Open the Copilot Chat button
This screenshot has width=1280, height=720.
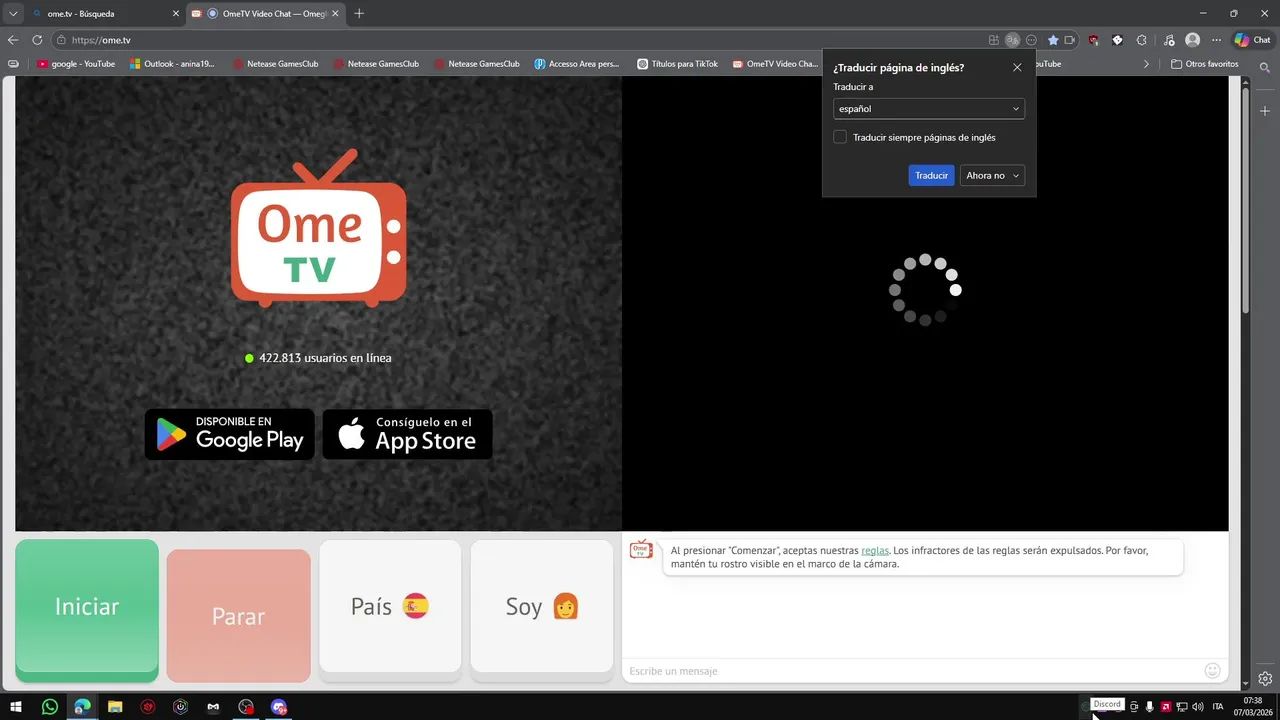click(x=1253, y=40)
